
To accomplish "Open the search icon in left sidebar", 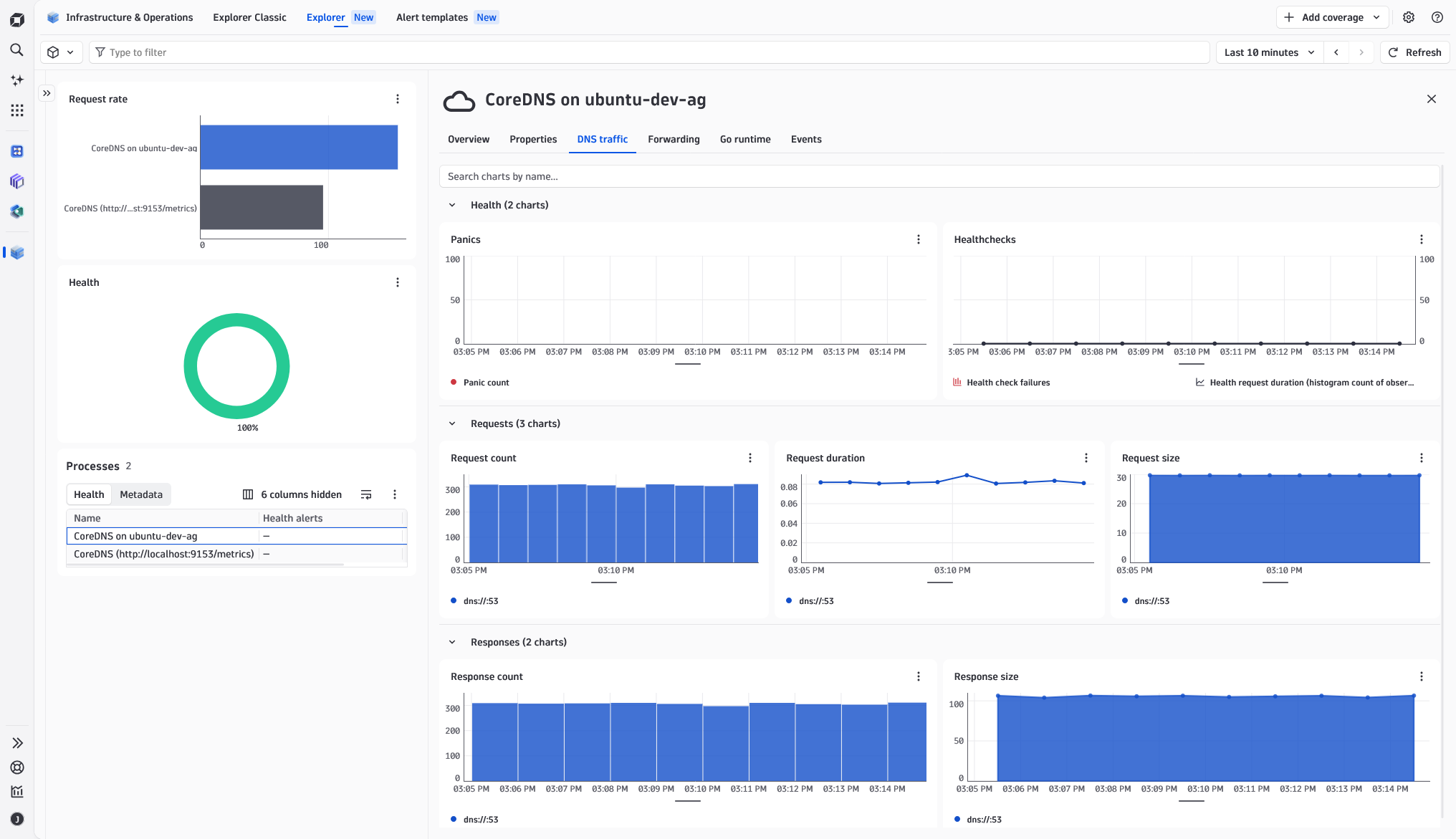I will coord(17,50).
